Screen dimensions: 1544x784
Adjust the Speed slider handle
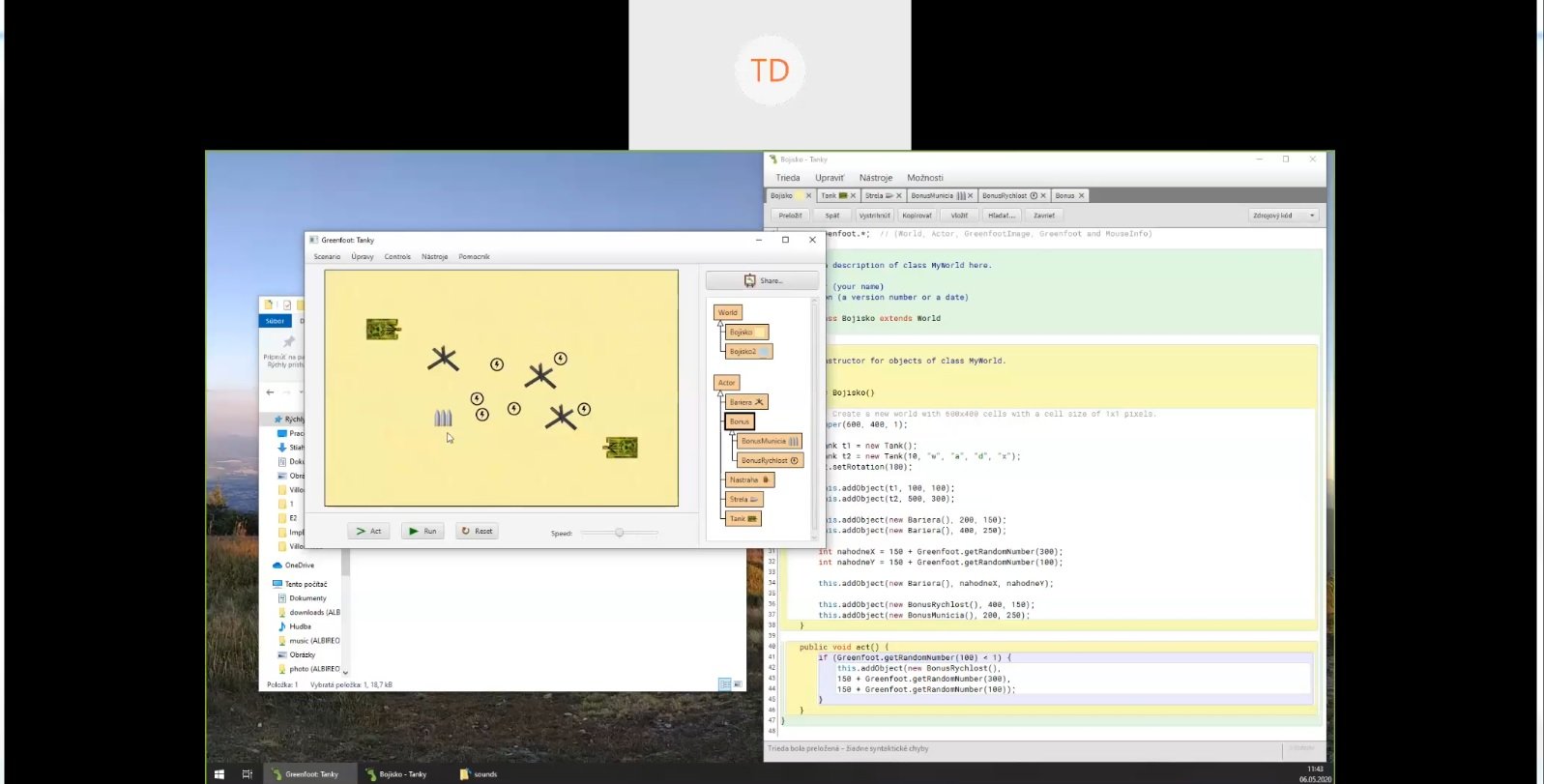point(620,533)
